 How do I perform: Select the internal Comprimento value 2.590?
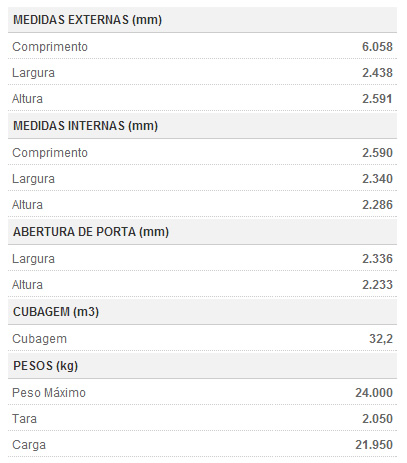click(x=377, y=153)
